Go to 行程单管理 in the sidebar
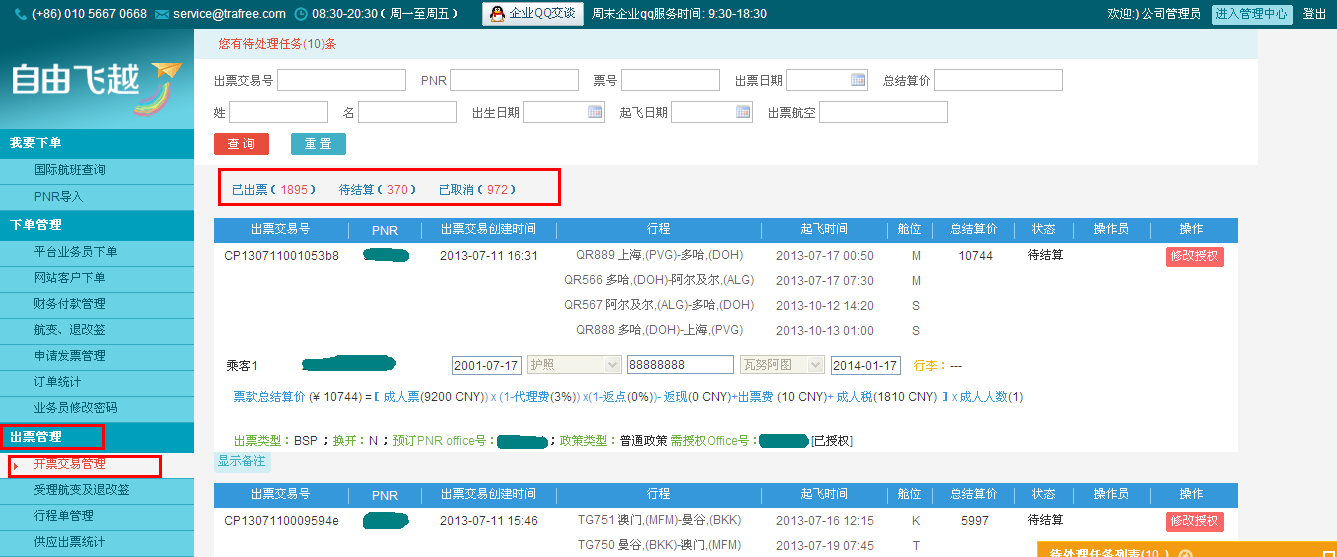 (x=63, y=516)
